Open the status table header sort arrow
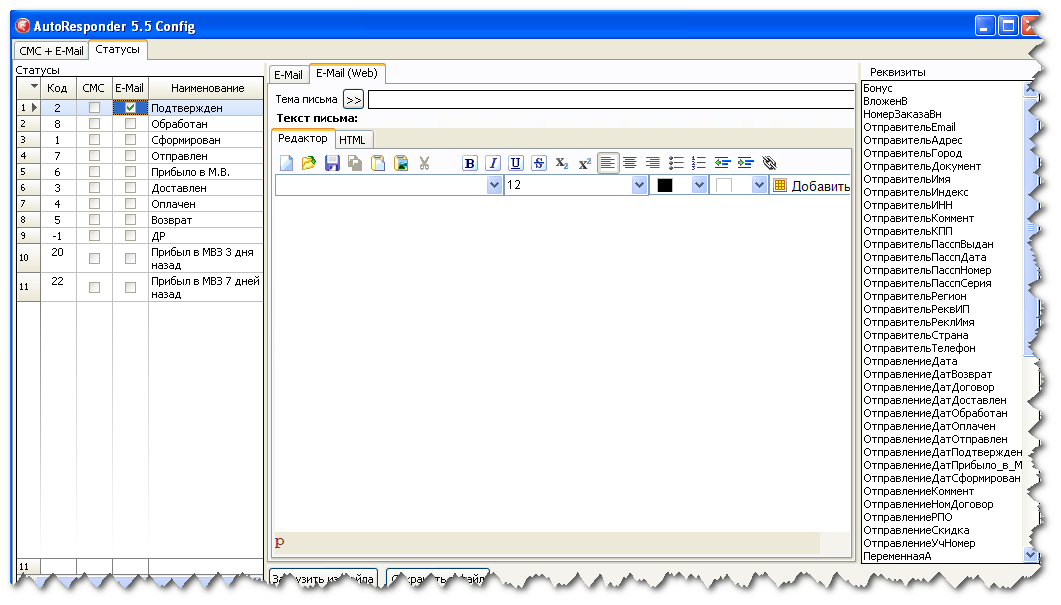 click(34, 87)
